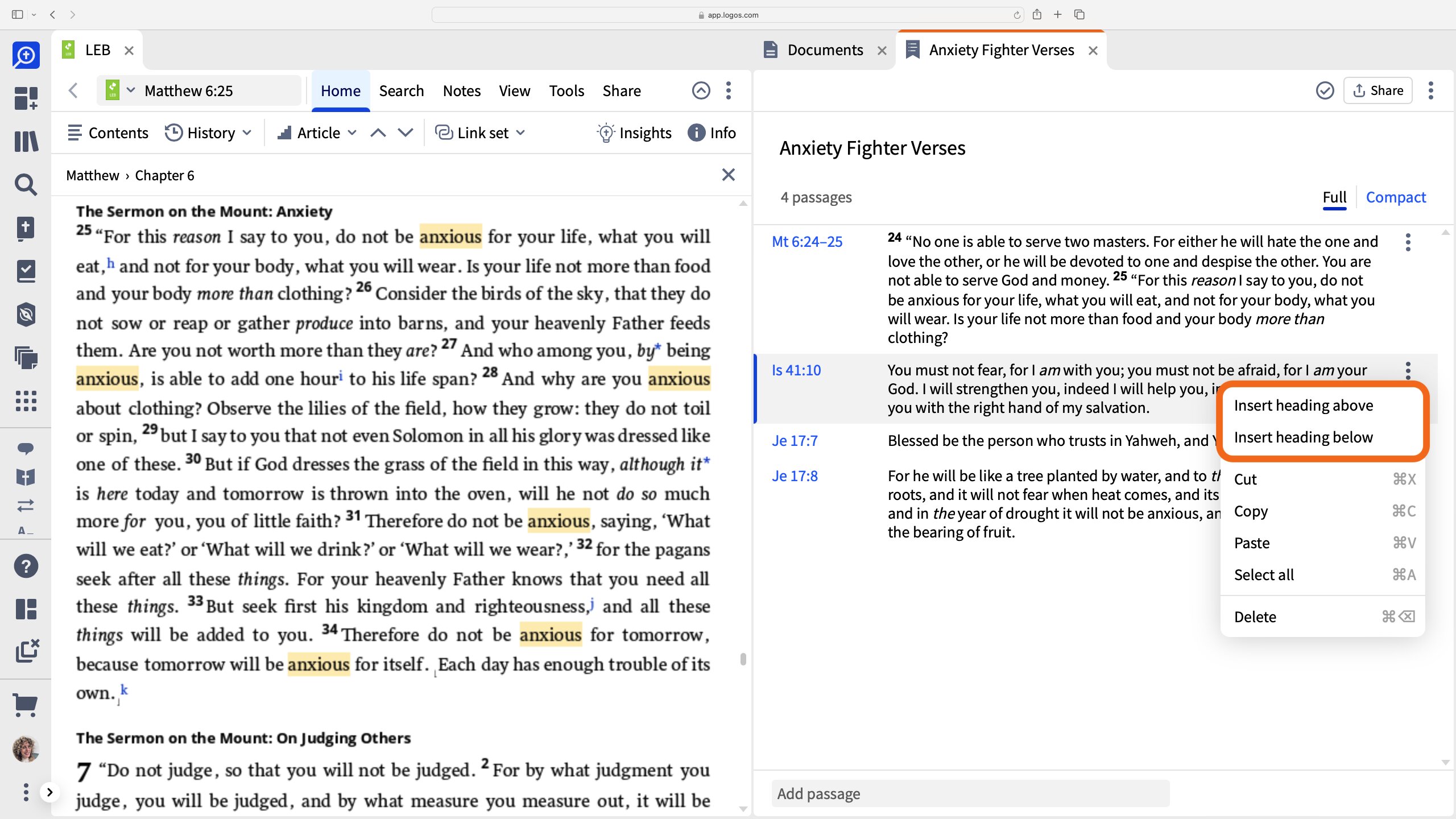Screen dimensions: 1456x819
Task: Click scroll-up arrow in passage list
Action: [1445, 233]
